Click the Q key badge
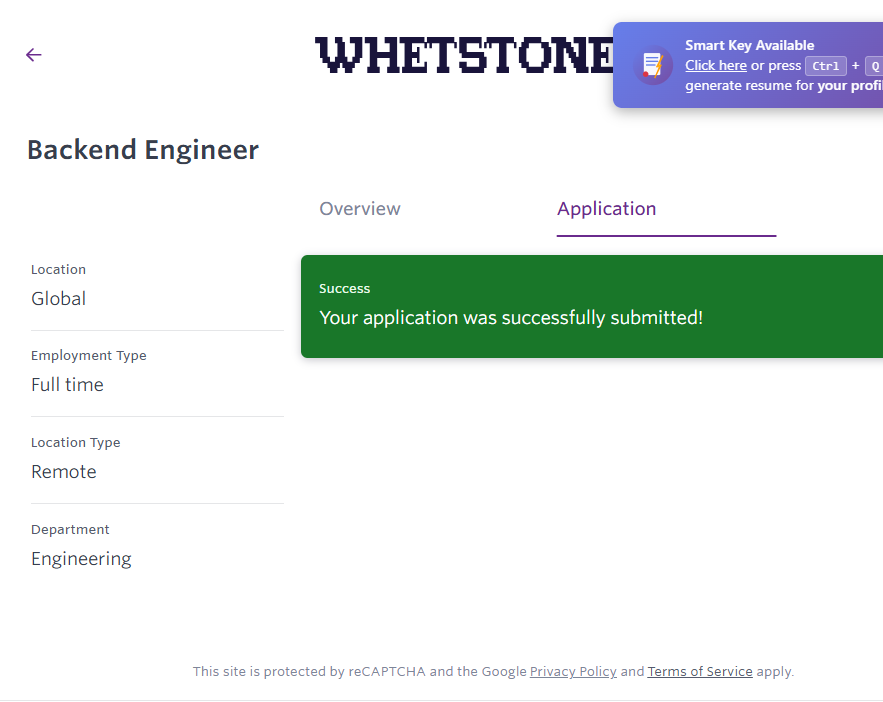883x702 pixels. tap(873, 66)
